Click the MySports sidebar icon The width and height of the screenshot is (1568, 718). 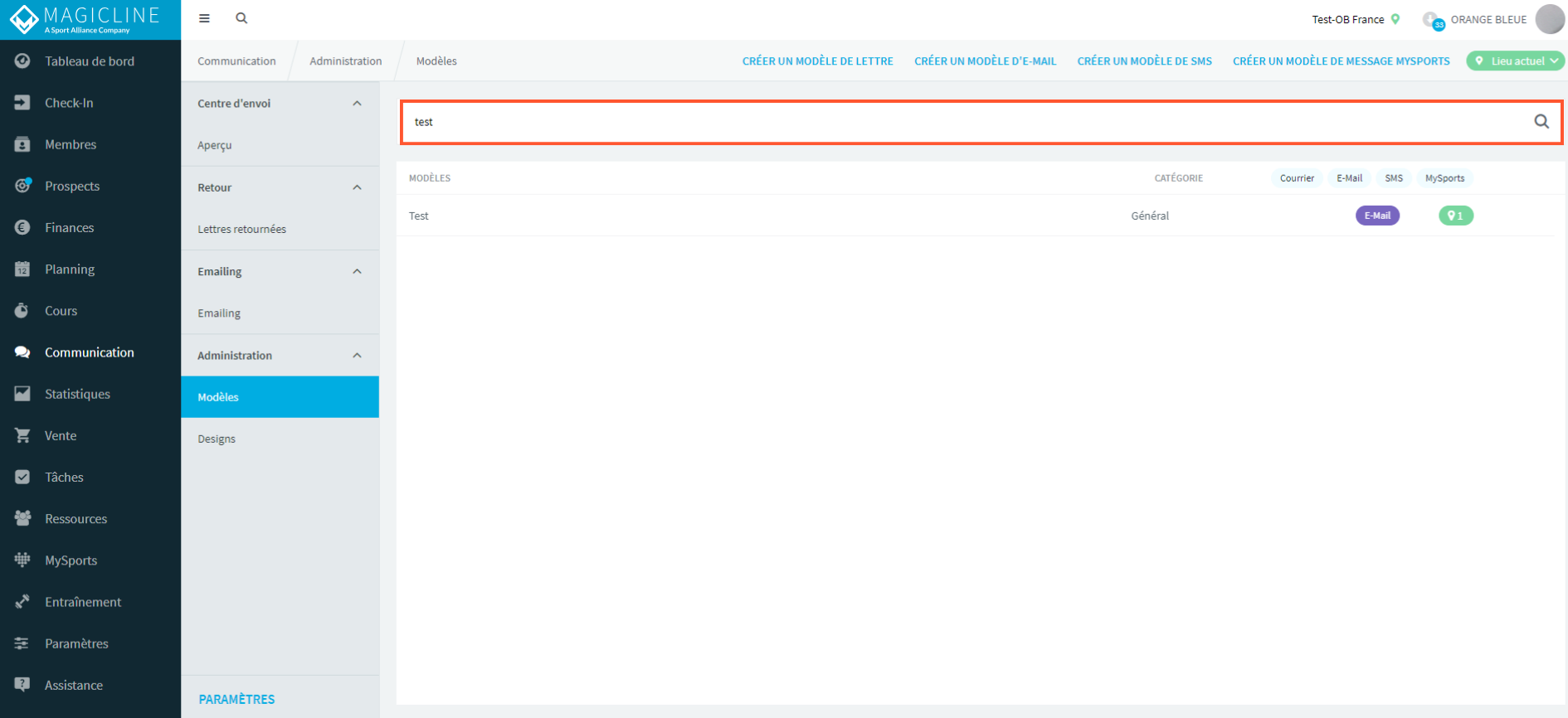22,560
